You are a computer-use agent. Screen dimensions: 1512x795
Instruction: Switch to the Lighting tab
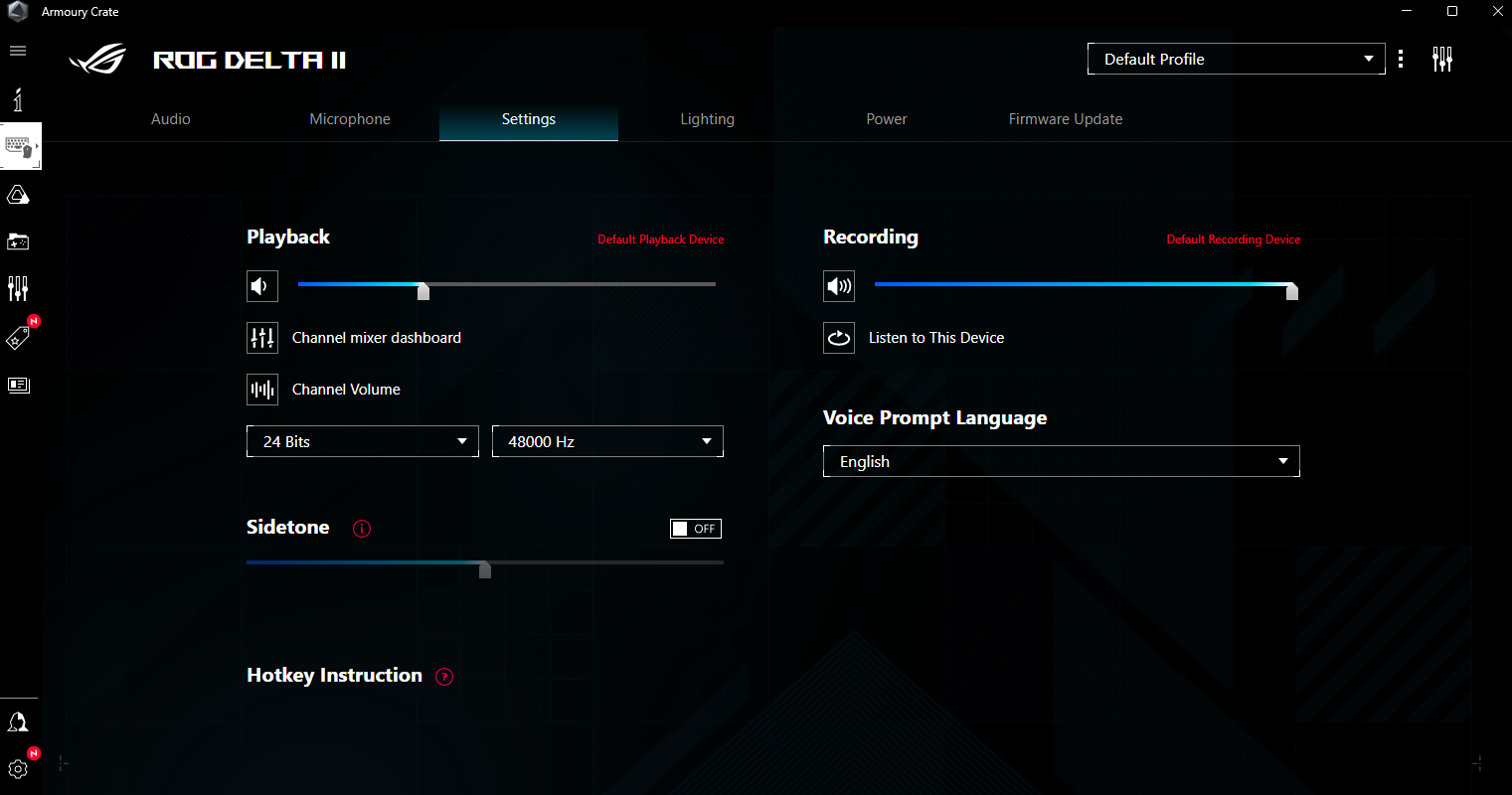pyautogui.click(x=707, y=119)
